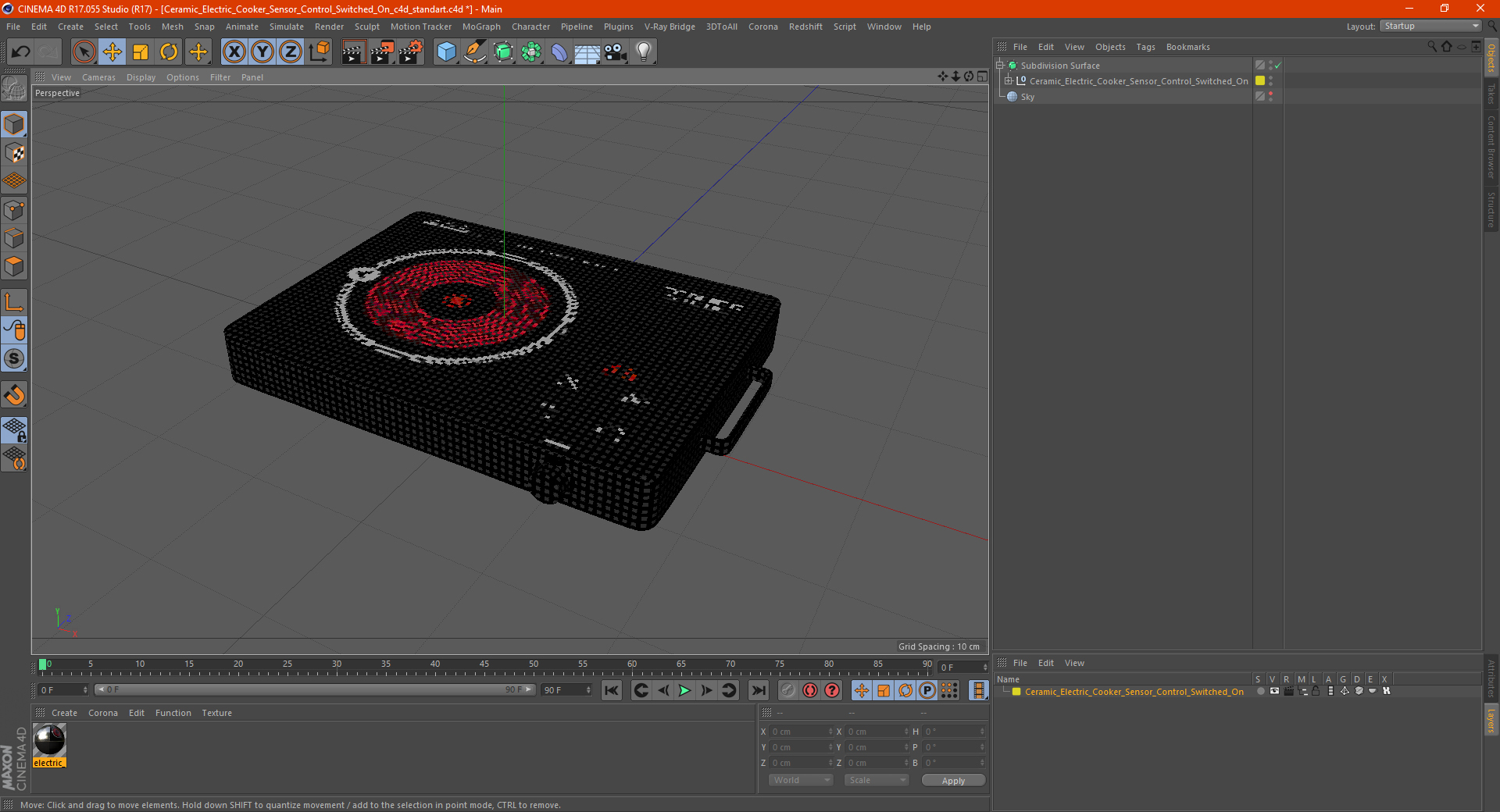
Task: Toggle position keyframe recording icon
Action: pos(861,690)
